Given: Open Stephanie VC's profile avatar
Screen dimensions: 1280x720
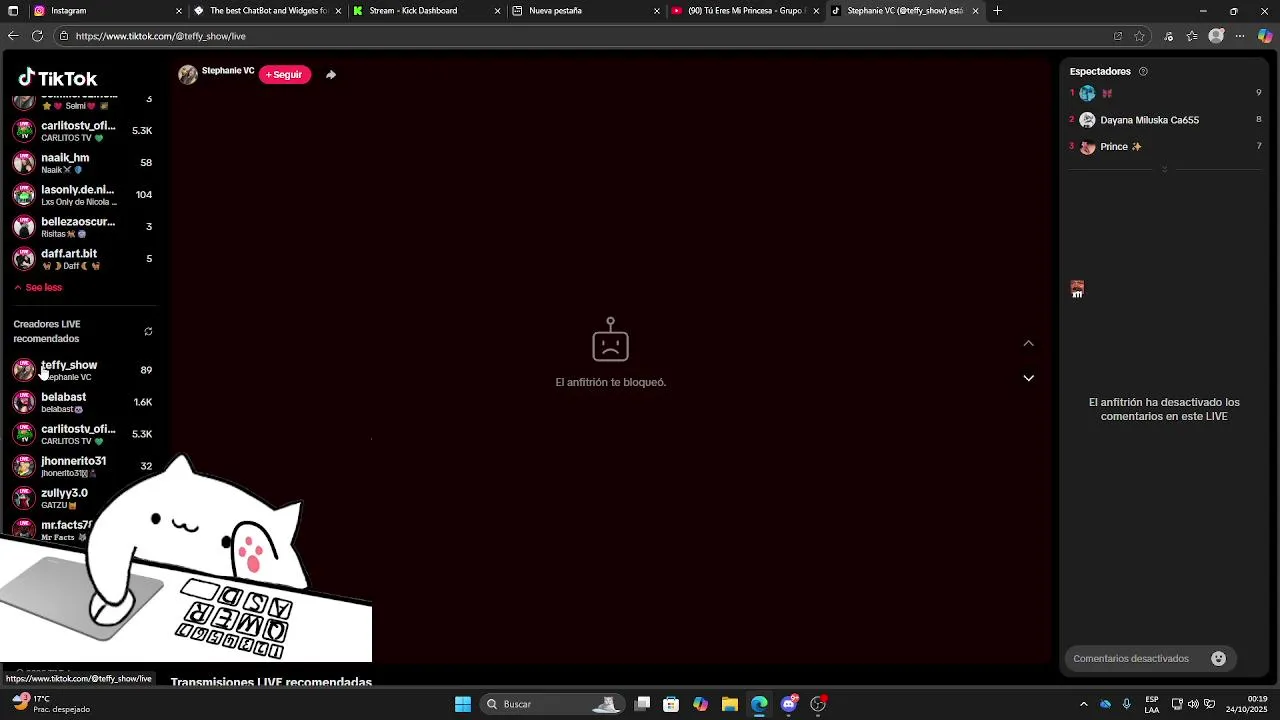Looking at the screenshot, I should tap(188, 75).
